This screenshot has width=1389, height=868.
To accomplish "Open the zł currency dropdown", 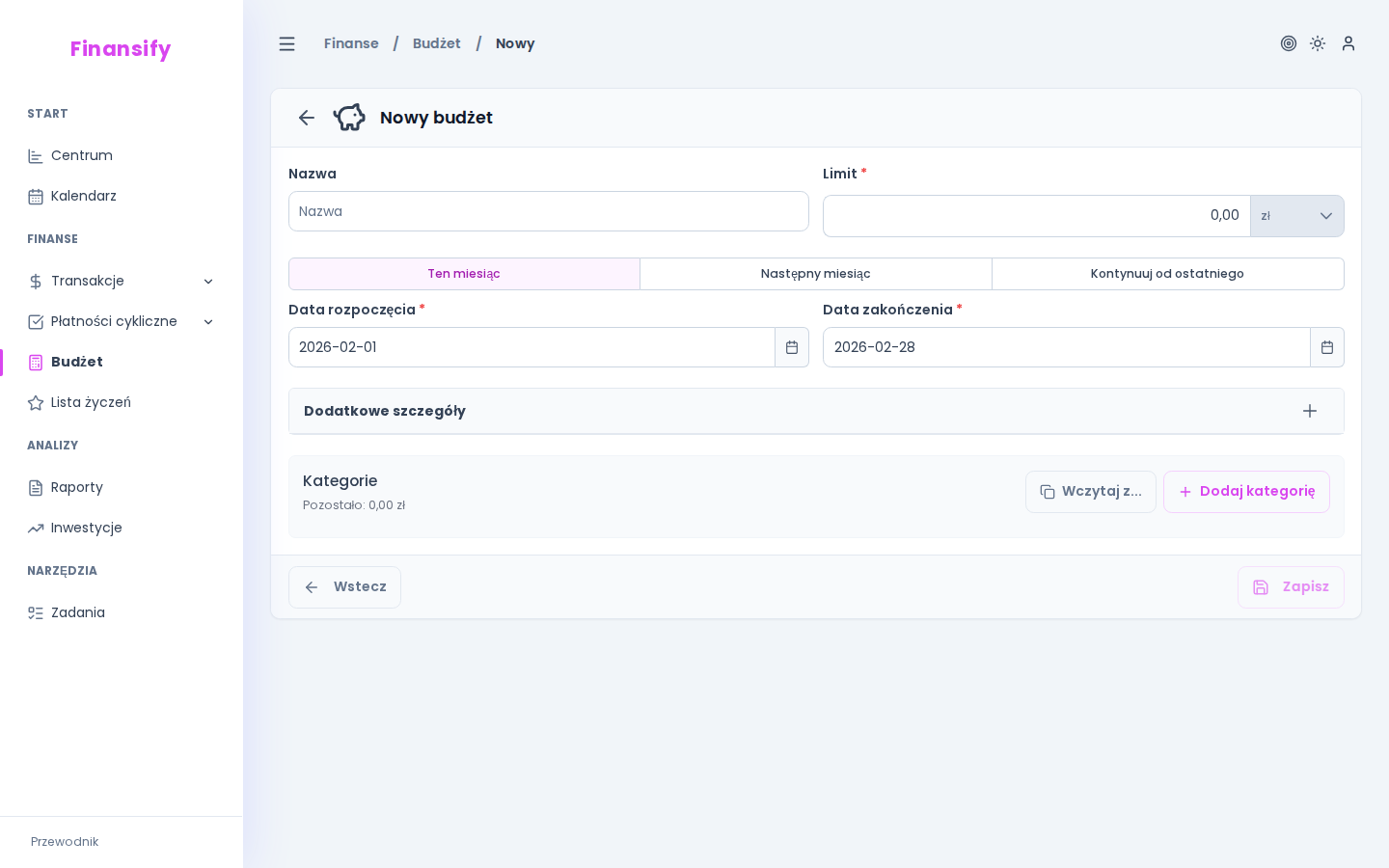I will point(1296,216).
